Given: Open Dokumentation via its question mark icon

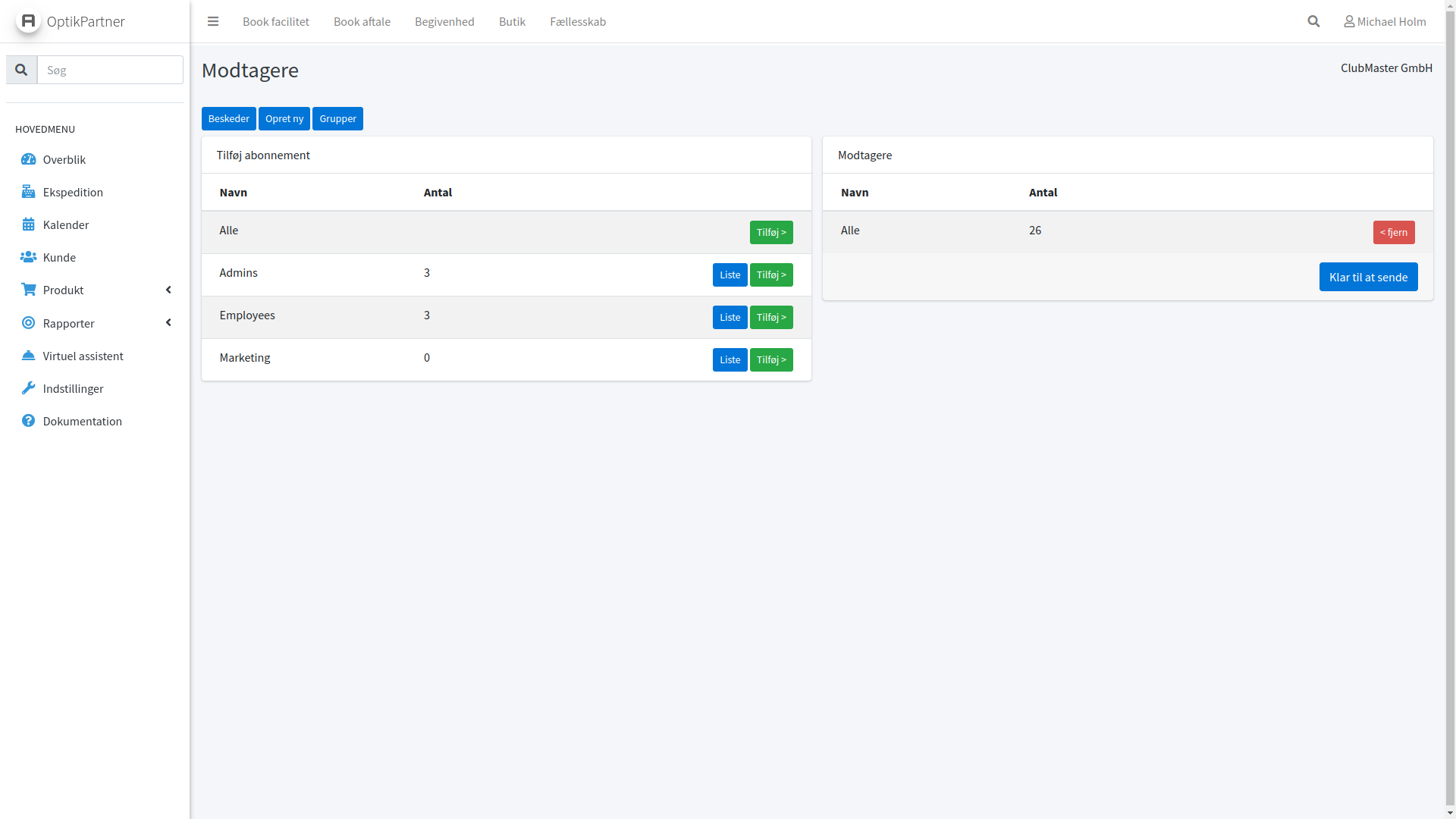Looking at the screenshot, I should point(28,421).
